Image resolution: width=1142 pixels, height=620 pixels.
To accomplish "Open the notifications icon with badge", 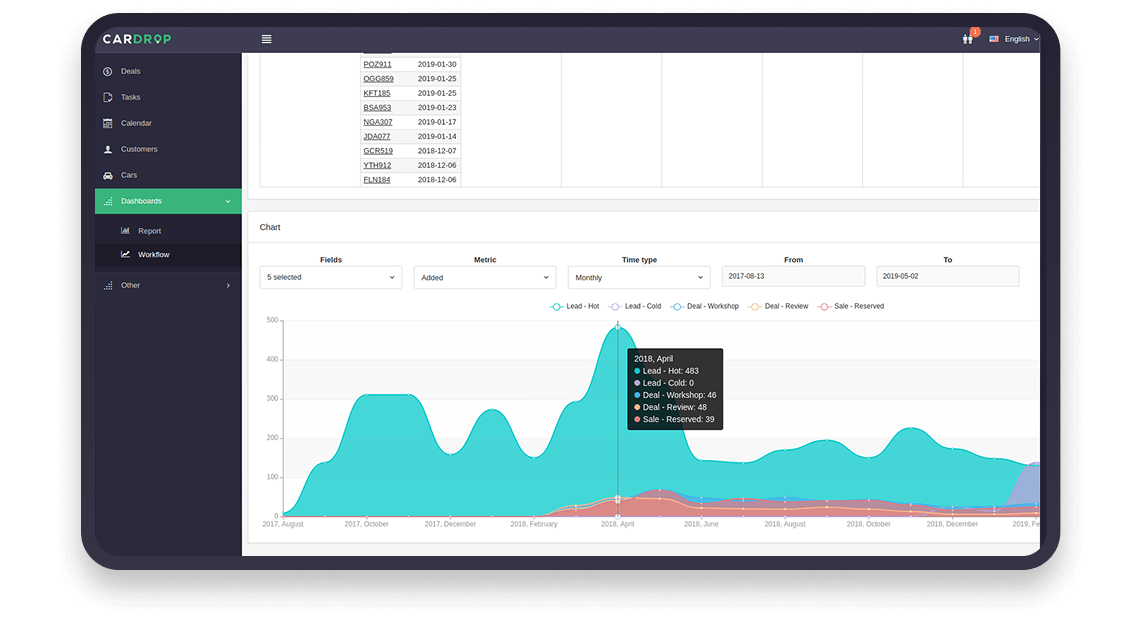I will pyautogui.click(x=967, y=39).
